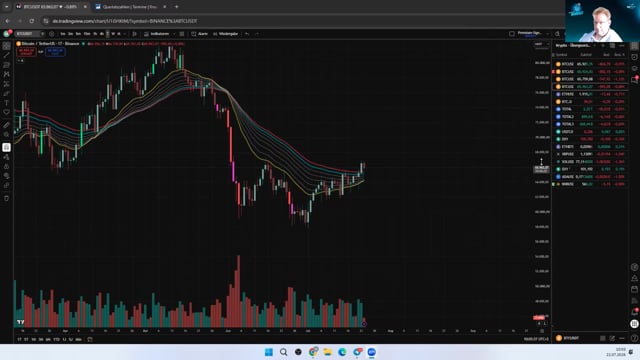The width and height of the screenshot is (640, 360).
Task: Open the favorites heart tool in left toolbar
Action: [6, 112]
